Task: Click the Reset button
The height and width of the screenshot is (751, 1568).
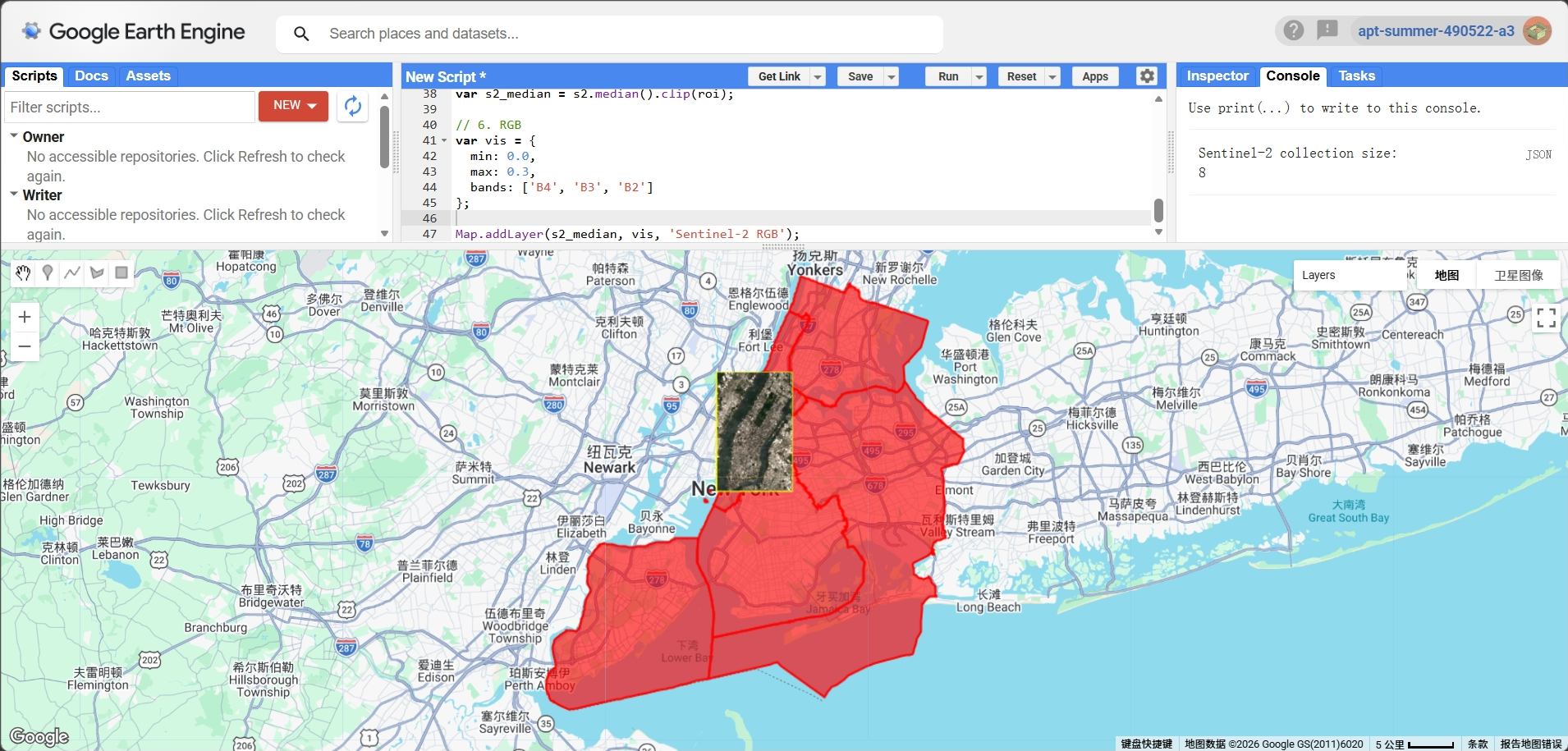Action: click(x=1021, y=76)
